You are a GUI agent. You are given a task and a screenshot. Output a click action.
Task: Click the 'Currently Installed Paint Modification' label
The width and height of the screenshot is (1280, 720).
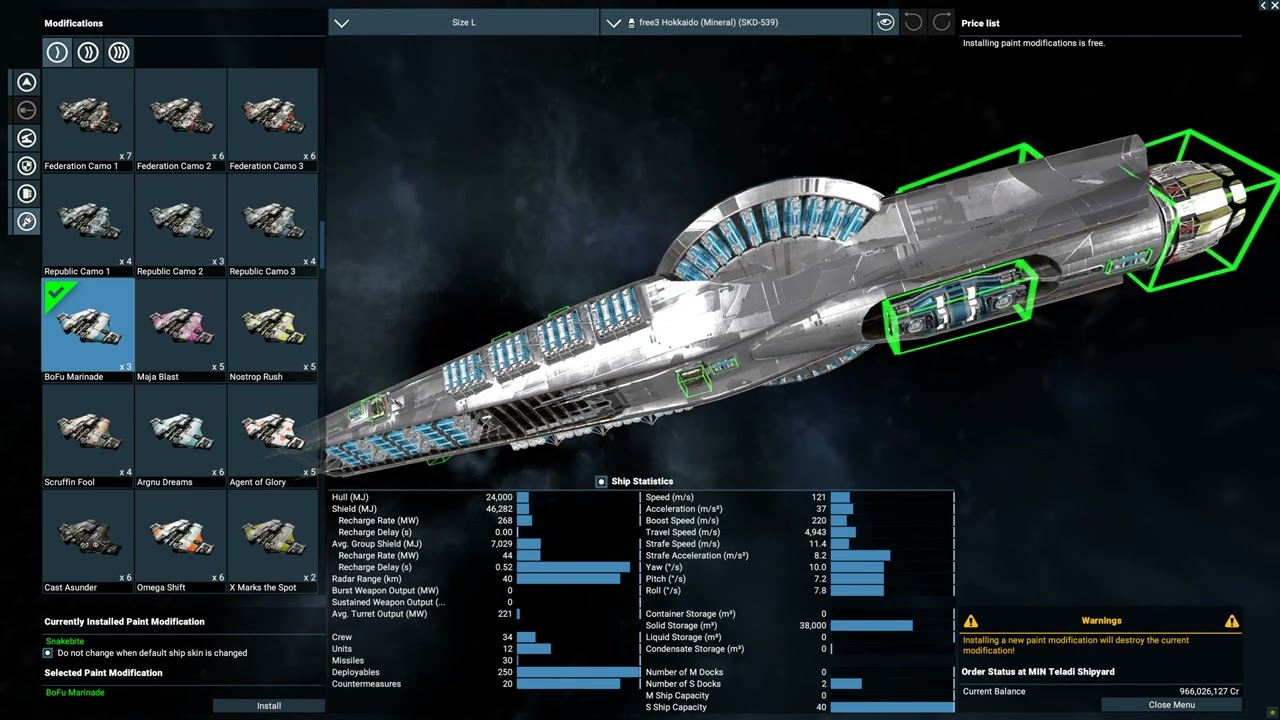(125, 622)
